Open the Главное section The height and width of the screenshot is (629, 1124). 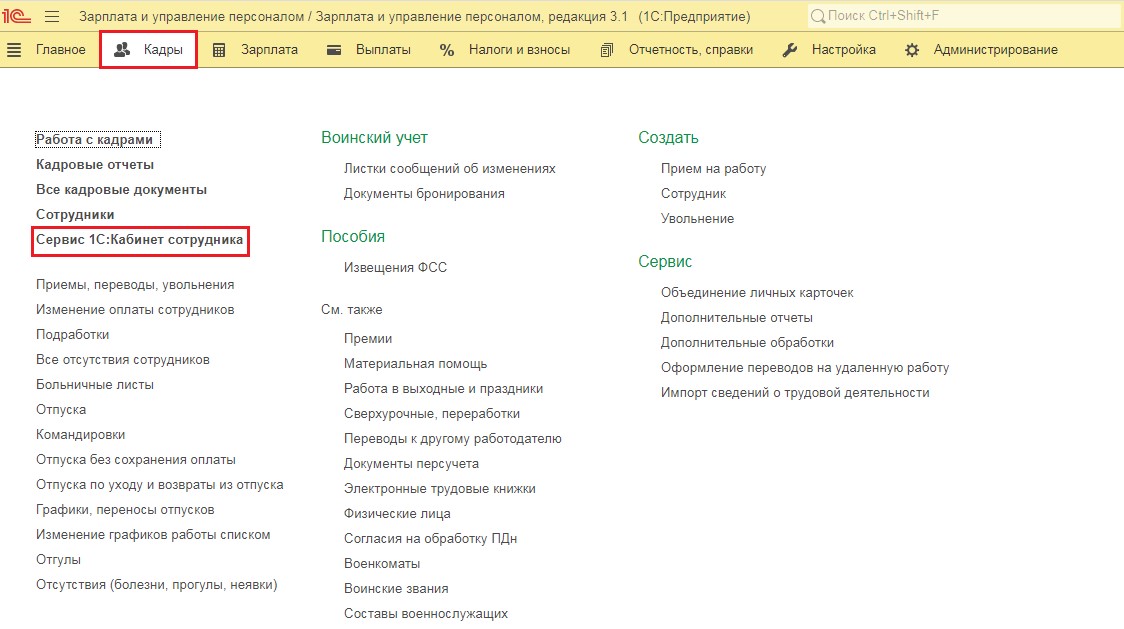pyautogui.click(x=60, y=50)
